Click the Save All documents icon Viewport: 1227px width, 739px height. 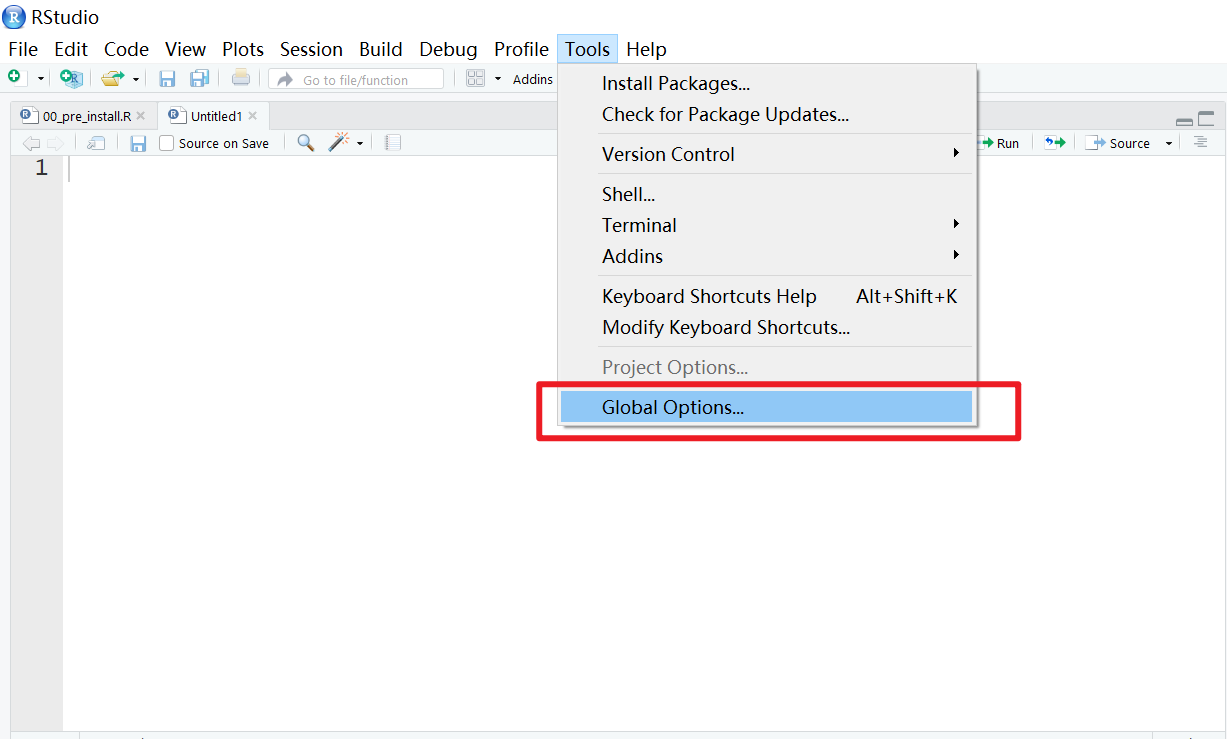coord(199,78)
